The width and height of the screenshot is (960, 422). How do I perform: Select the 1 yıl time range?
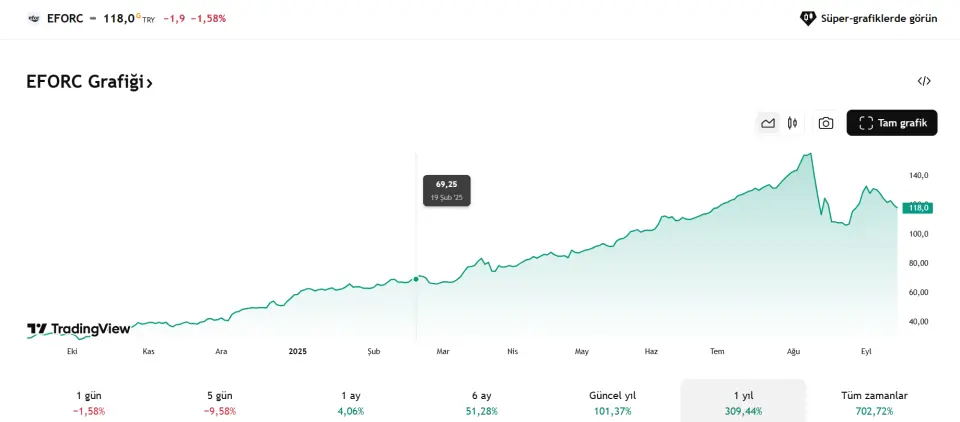(x=743, y=403)
